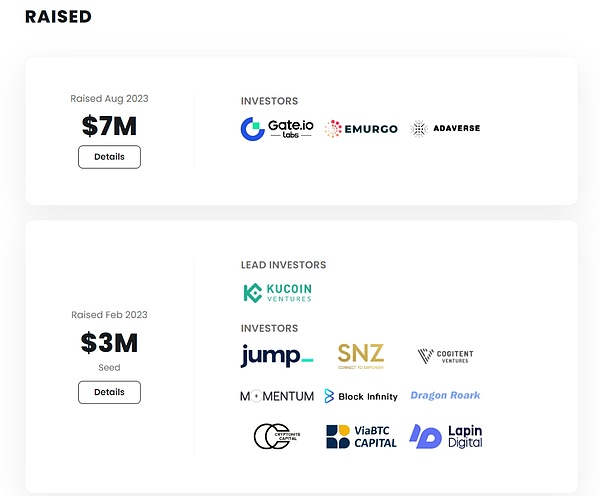Open the Adaverse investor logo

click(x=445, y=129)
